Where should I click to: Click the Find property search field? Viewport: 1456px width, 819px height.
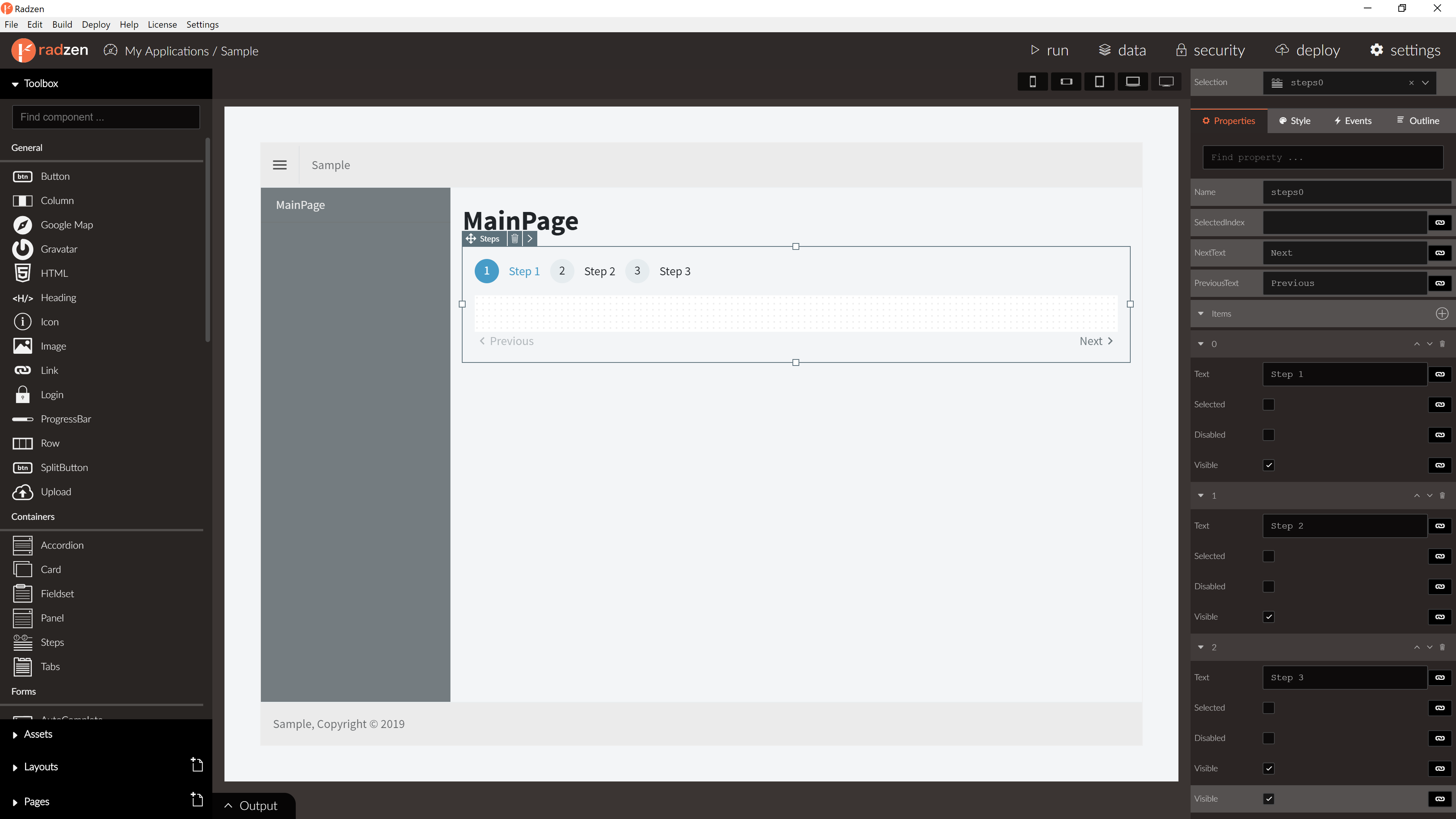pyautogui.click(x=1323, y=158)
